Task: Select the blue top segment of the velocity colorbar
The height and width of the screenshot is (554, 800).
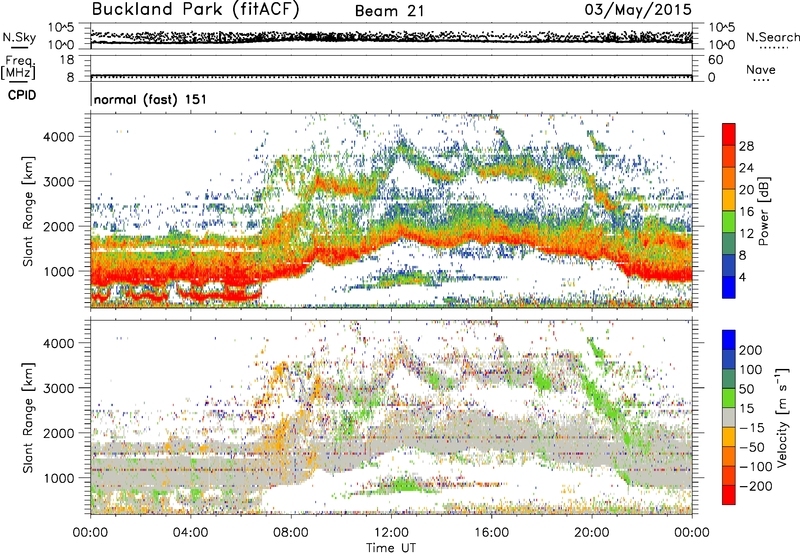Action: [x=729, y=340]
